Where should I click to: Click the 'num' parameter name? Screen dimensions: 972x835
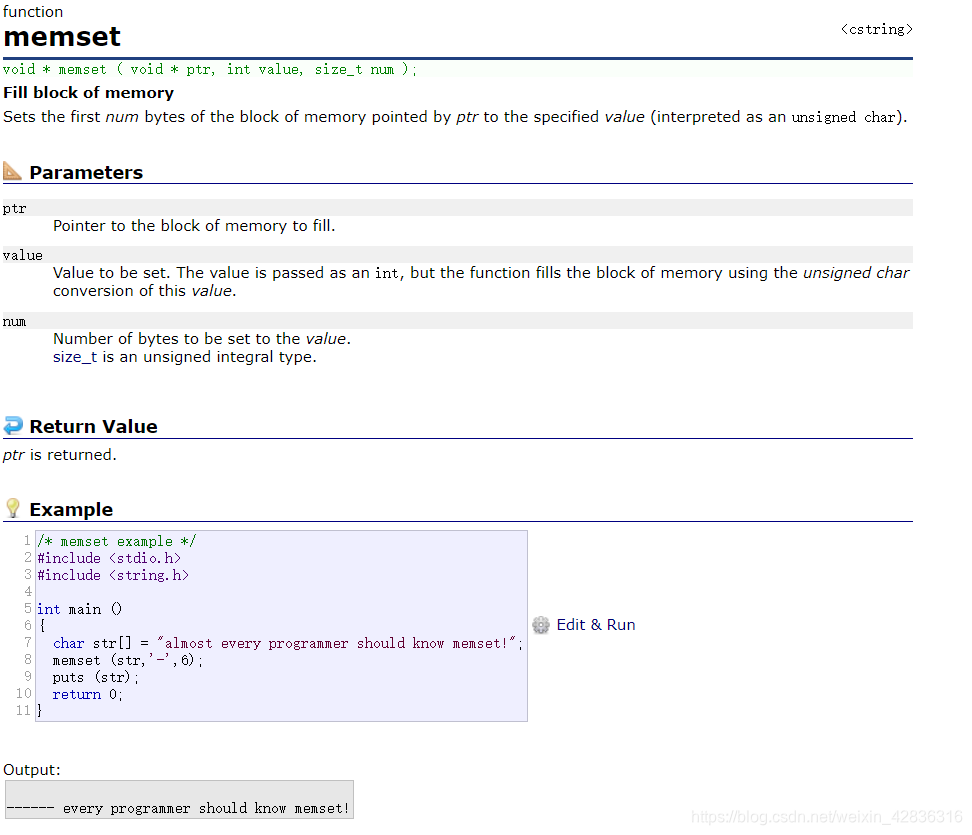(x=14, y=321)
